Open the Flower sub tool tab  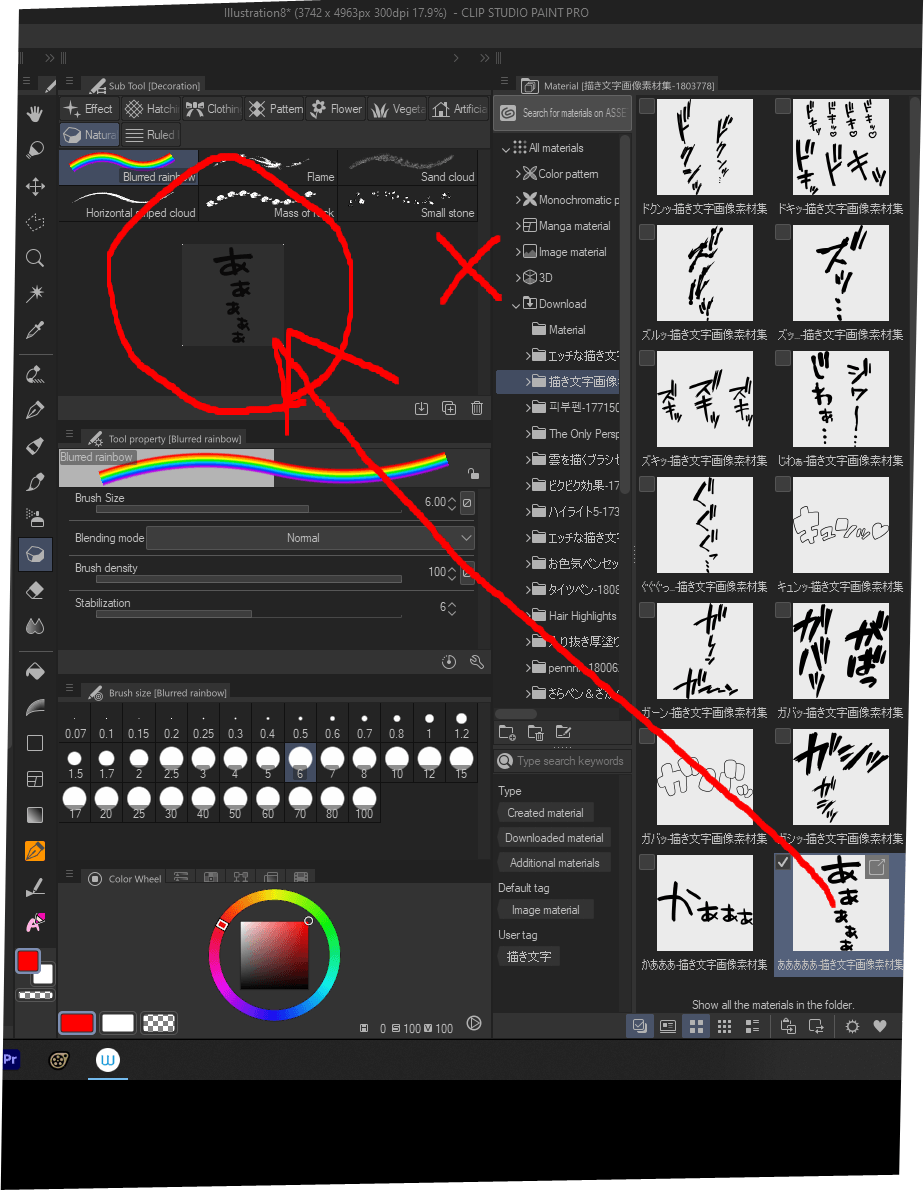[x=336, y=109]
